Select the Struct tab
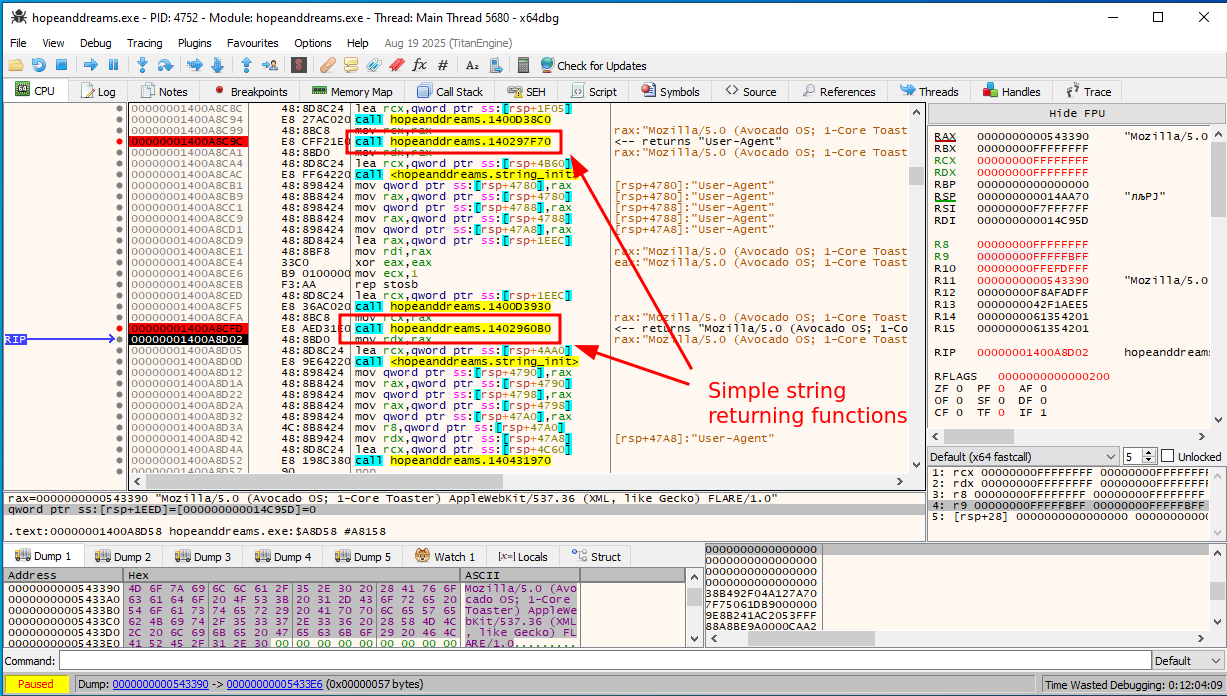Screen dimensions: 1227x696 [596, 557]
